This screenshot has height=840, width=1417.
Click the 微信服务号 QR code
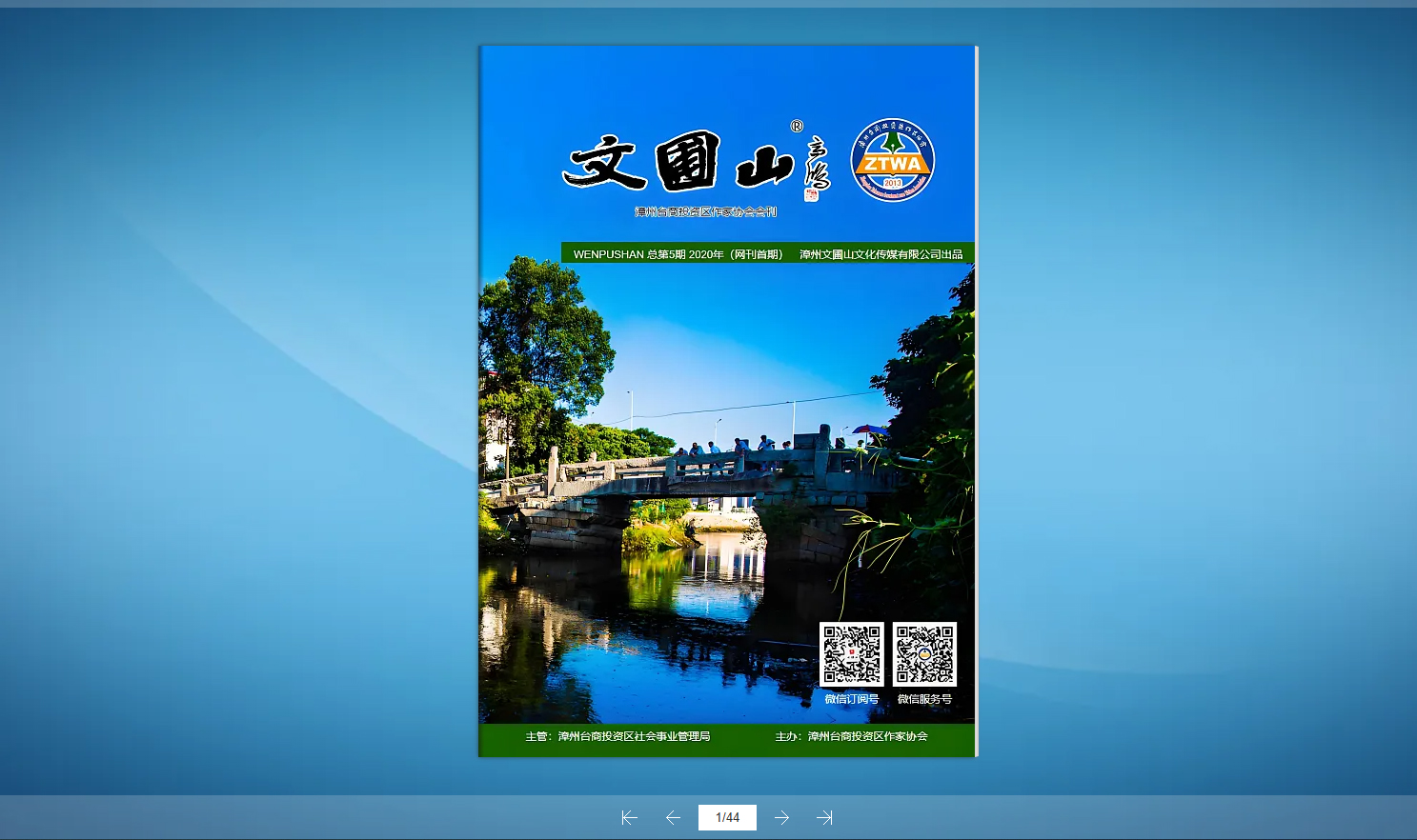pyautogui.click(x=924, y=654)
